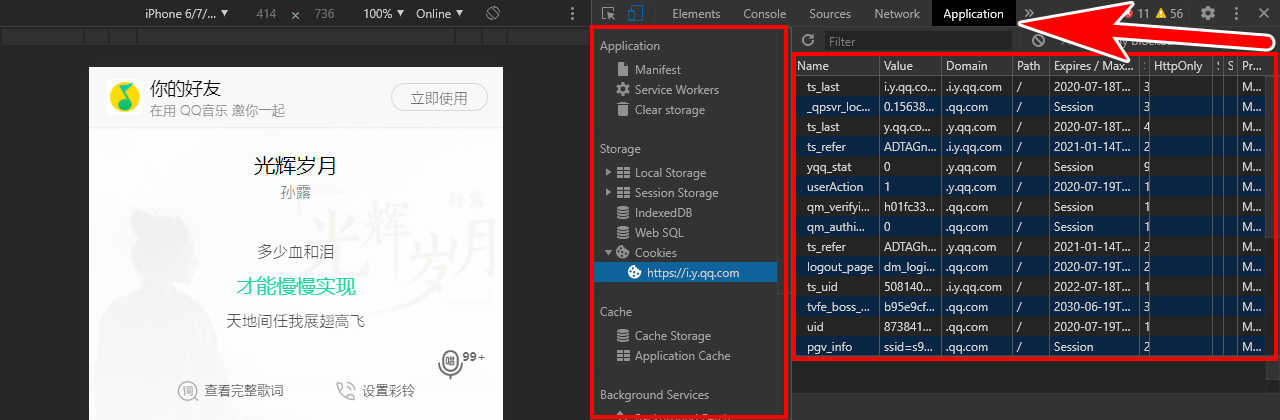Open 查看完整歌词 full lyrics link

[x=231, y=391]
